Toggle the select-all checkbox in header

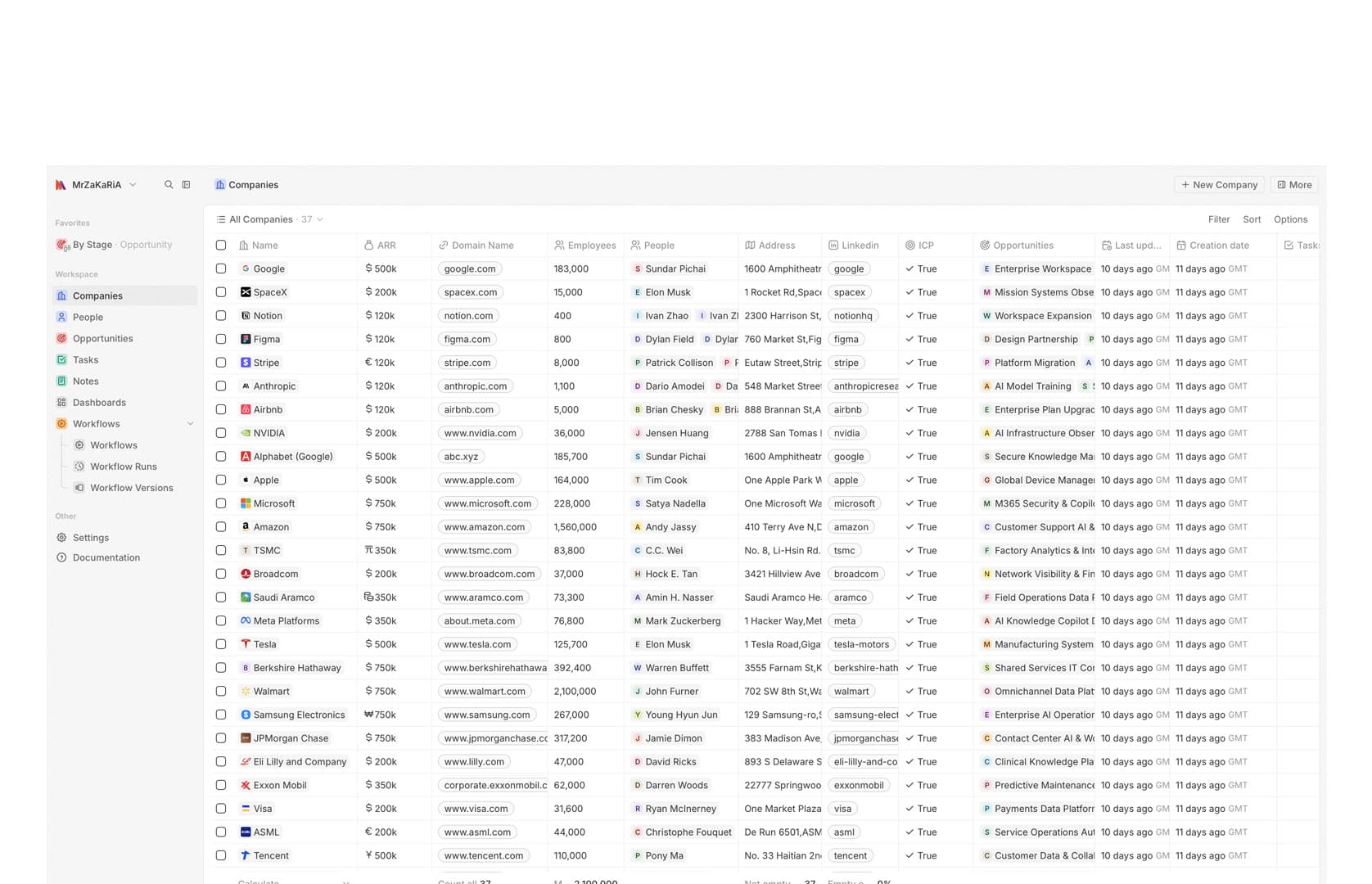(x=221, y=245)
